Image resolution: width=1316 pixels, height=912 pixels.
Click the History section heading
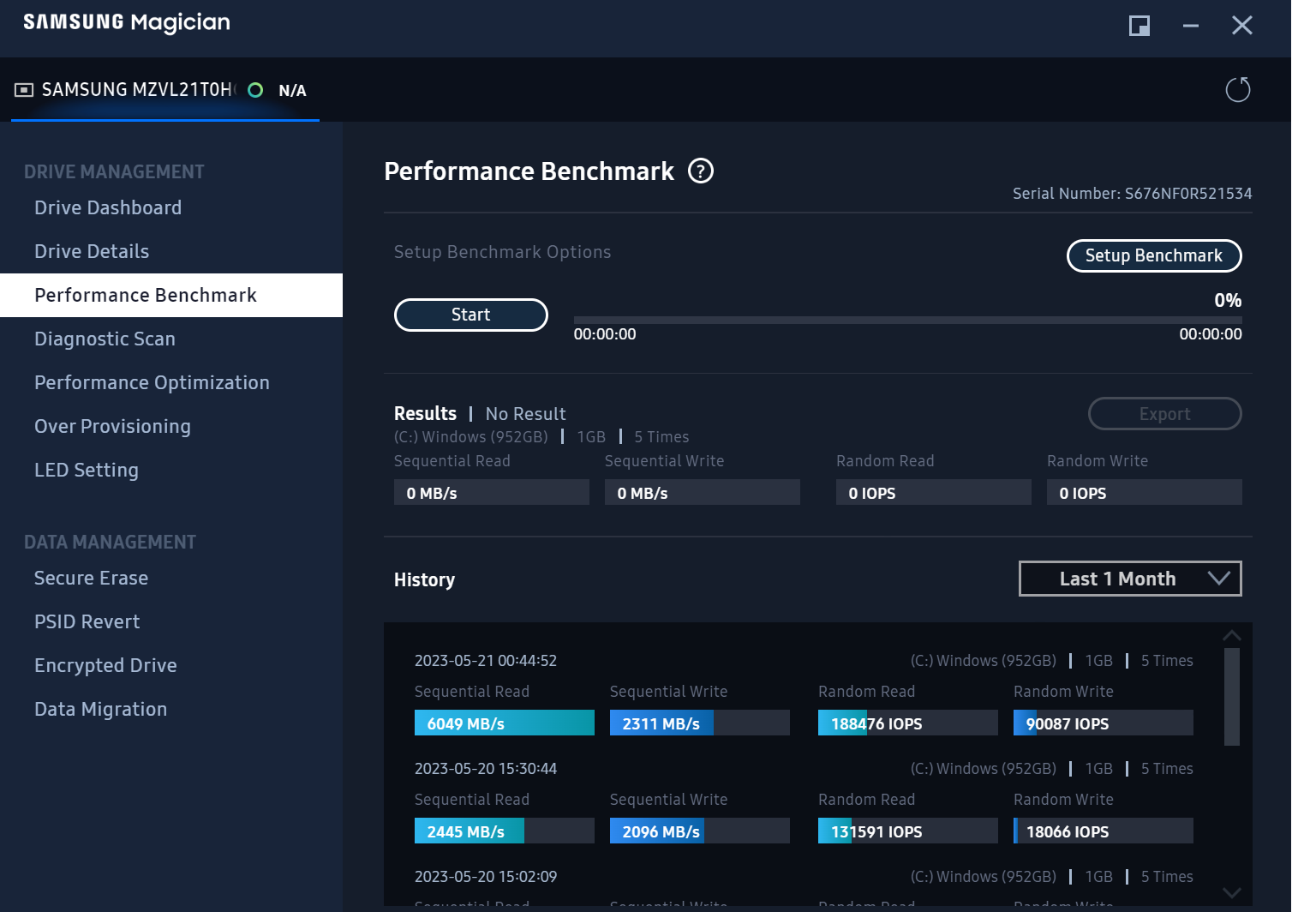click(x=424, y=580)
